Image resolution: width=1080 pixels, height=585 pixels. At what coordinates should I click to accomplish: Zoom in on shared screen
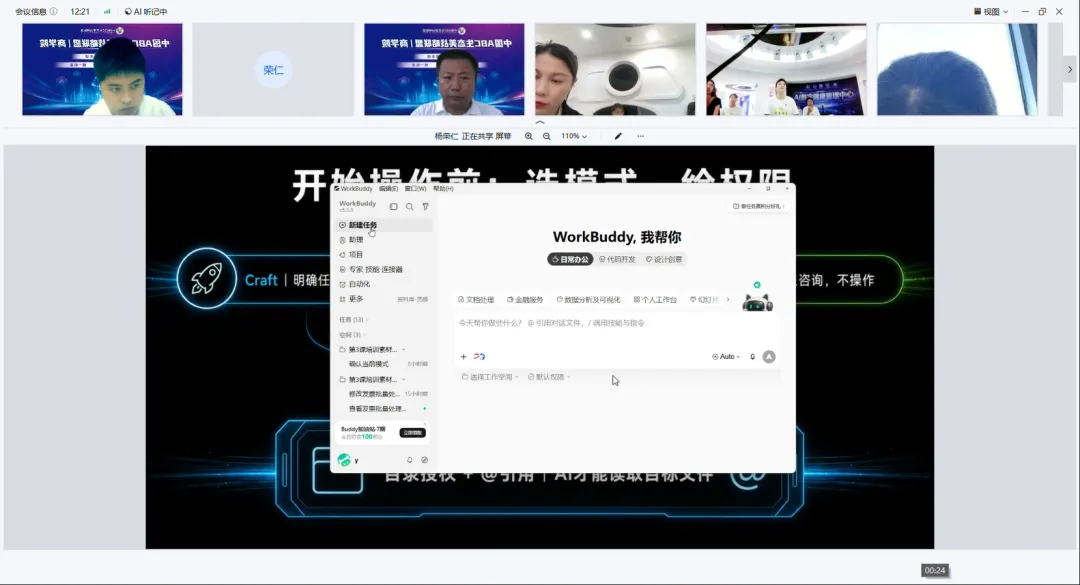pyautogui.click(x=529, y=136)
